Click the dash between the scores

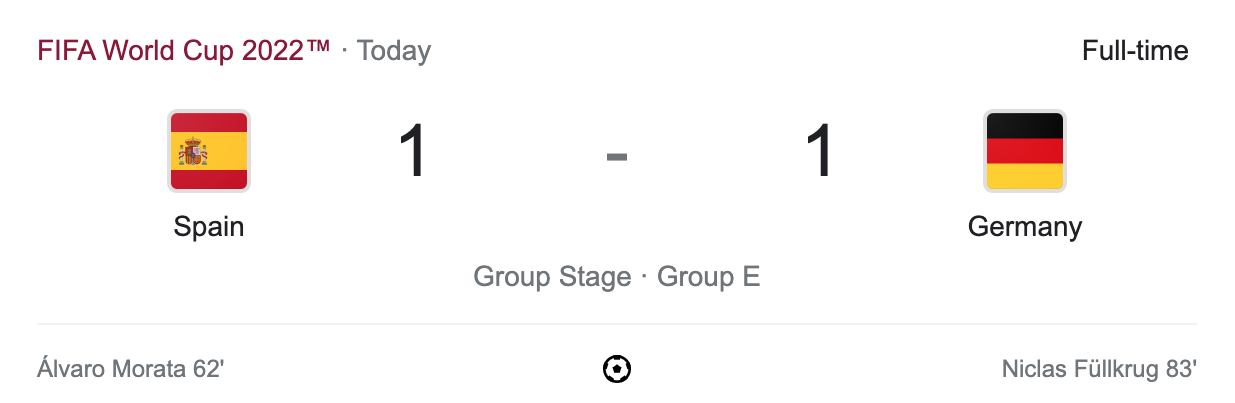[617, 155]
